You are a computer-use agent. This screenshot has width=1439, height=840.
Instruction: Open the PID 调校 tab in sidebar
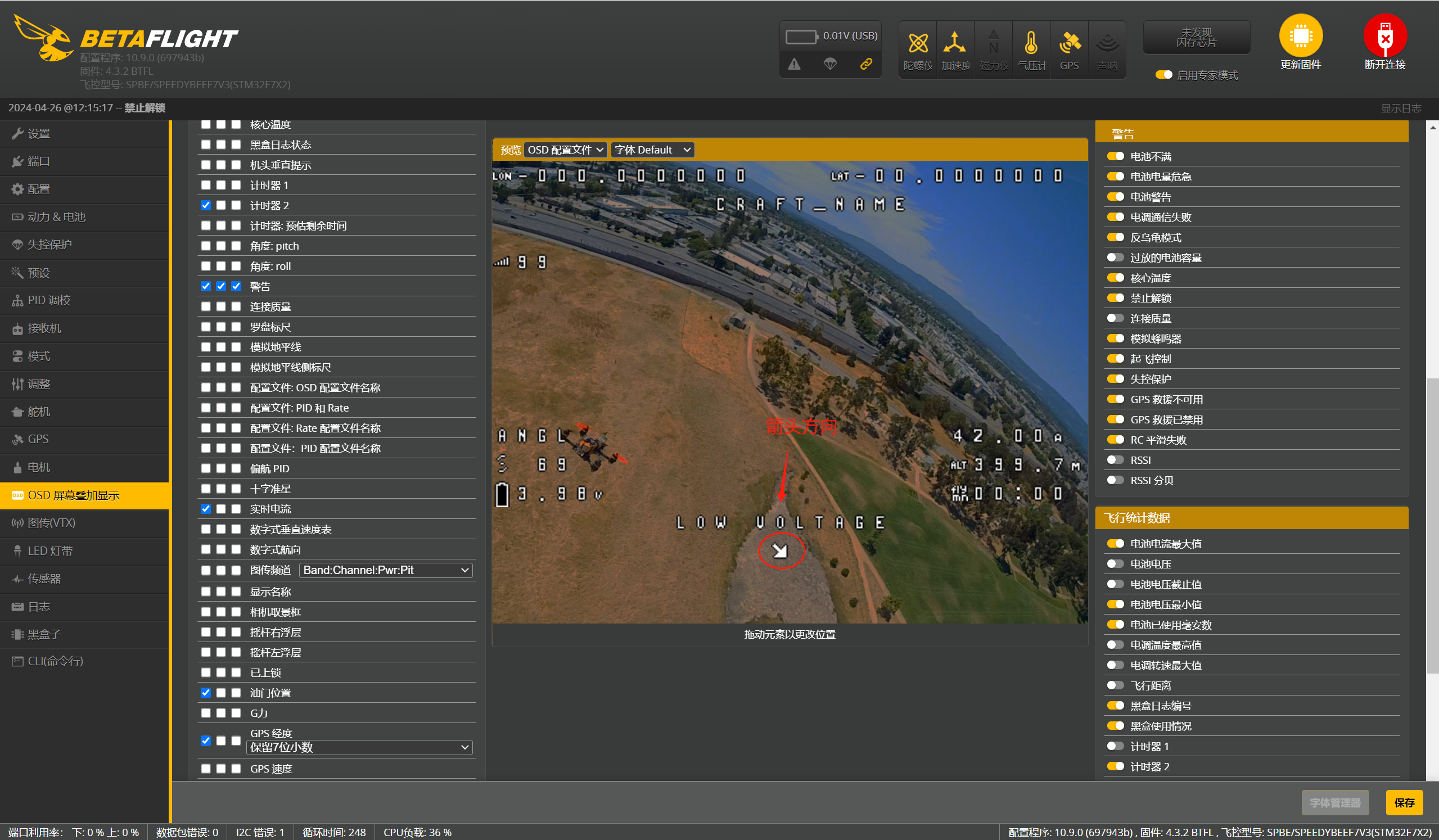tap(49, 300)
